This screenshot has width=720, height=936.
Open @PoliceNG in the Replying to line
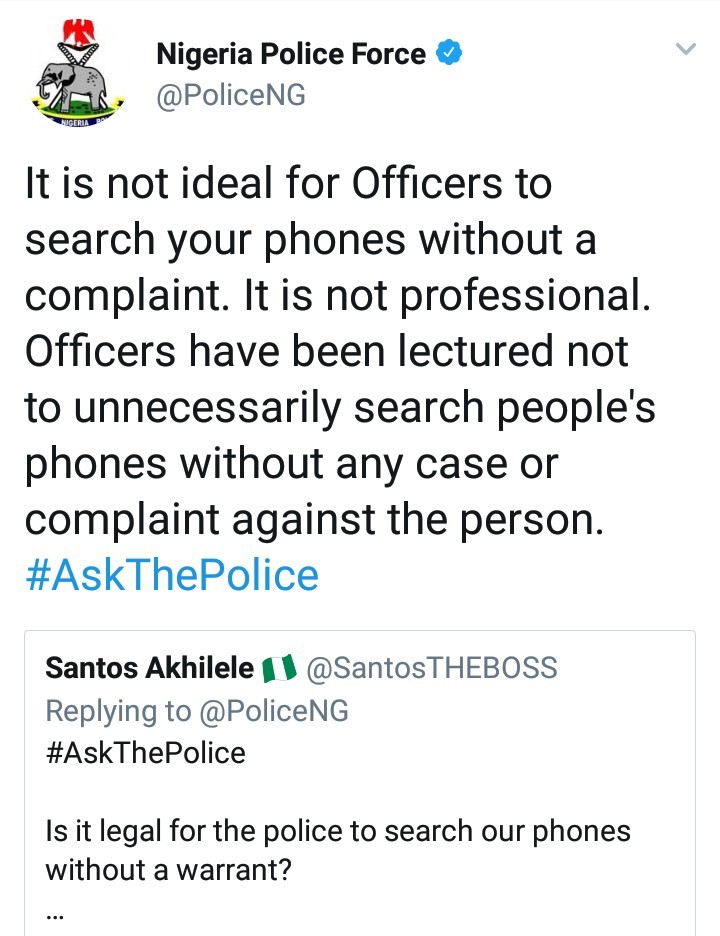273,711
